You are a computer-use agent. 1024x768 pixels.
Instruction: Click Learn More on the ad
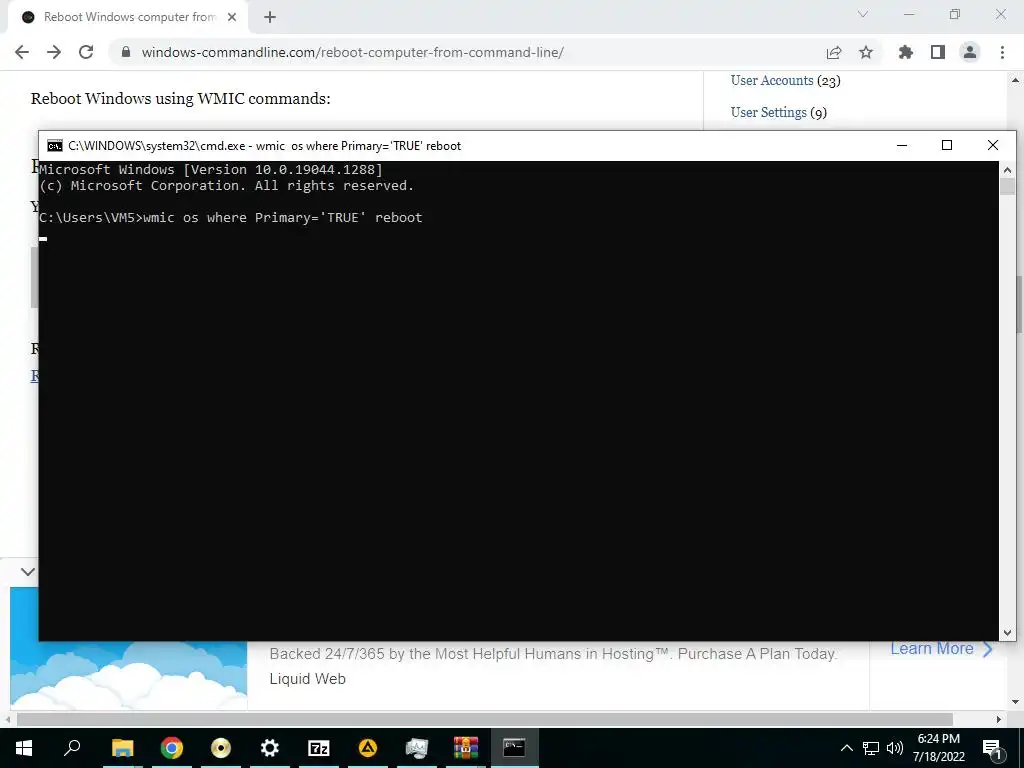tap(941, 648)
